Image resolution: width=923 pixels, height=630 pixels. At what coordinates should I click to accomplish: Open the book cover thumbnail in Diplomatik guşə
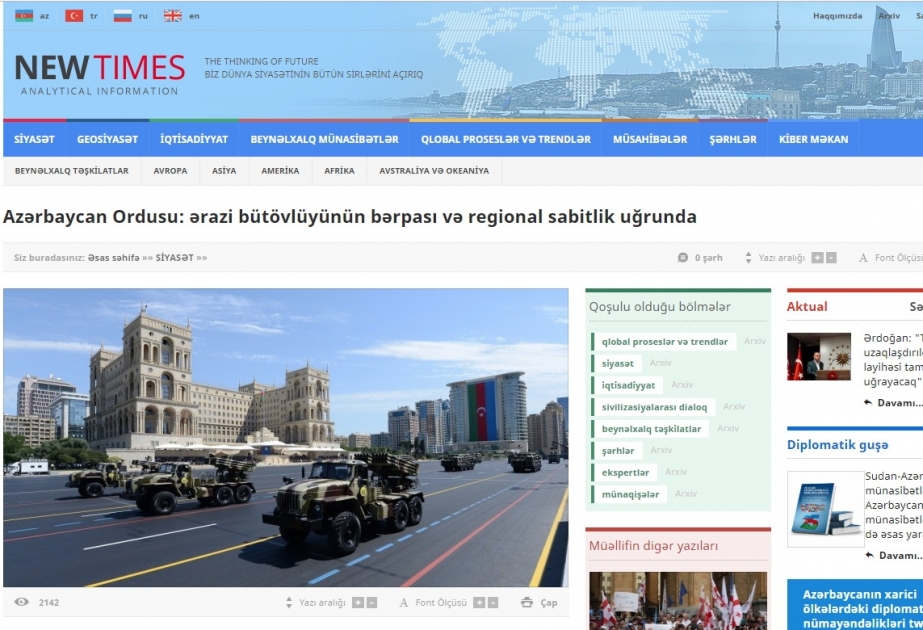(x=825, y=509)
